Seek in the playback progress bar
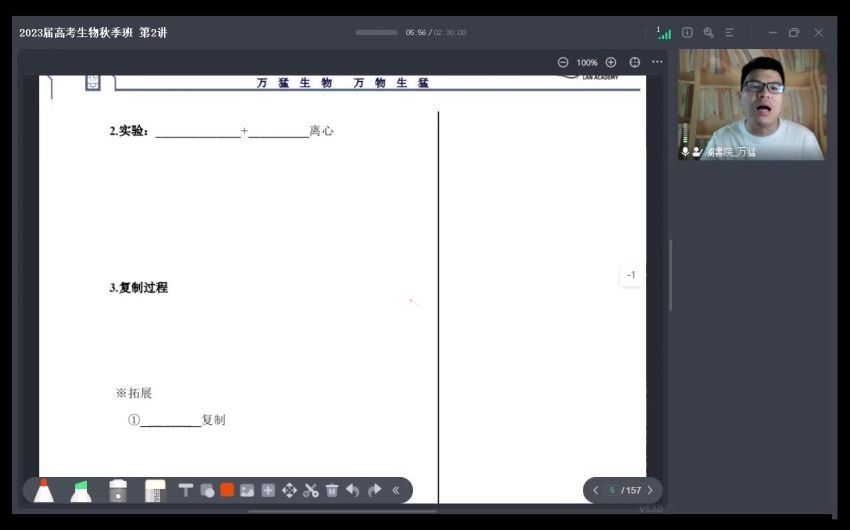850x530 pixels. [x=376, y=33]
